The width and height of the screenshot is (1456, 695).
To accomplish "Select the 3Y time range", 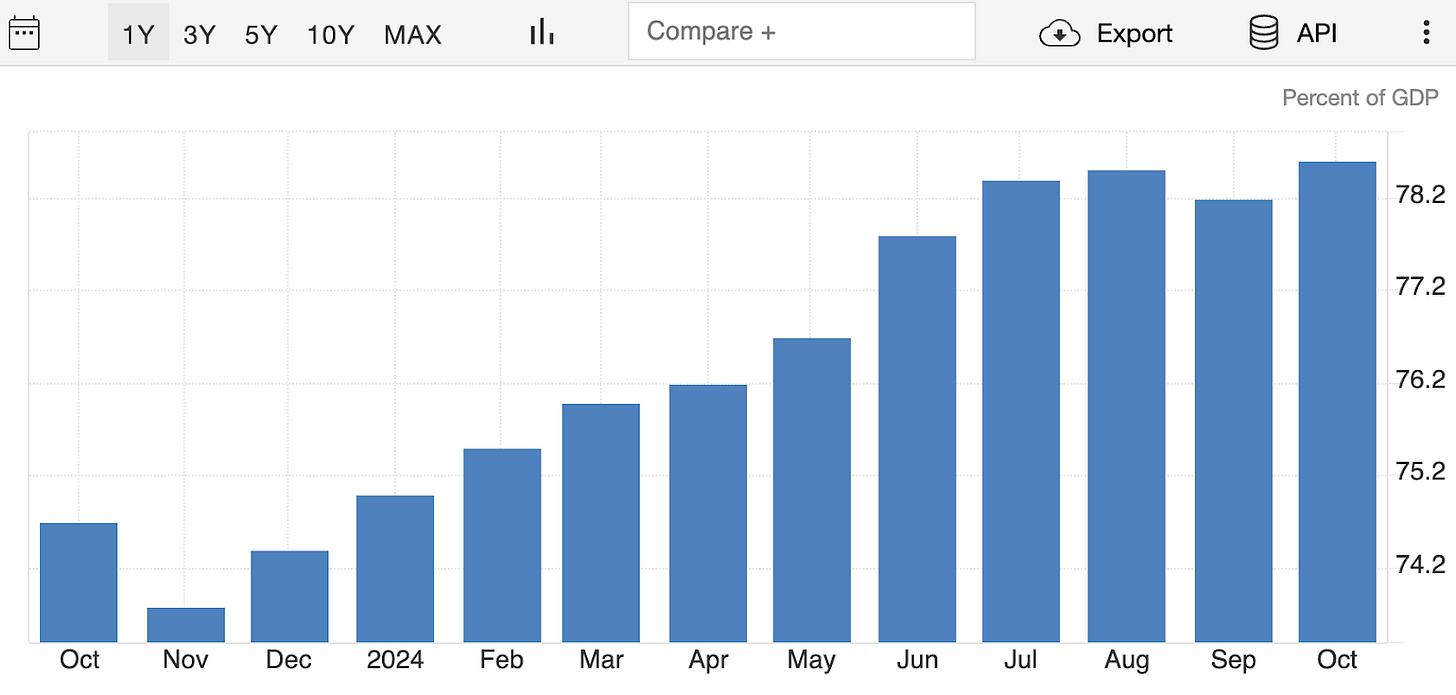I will click(199, 34).
